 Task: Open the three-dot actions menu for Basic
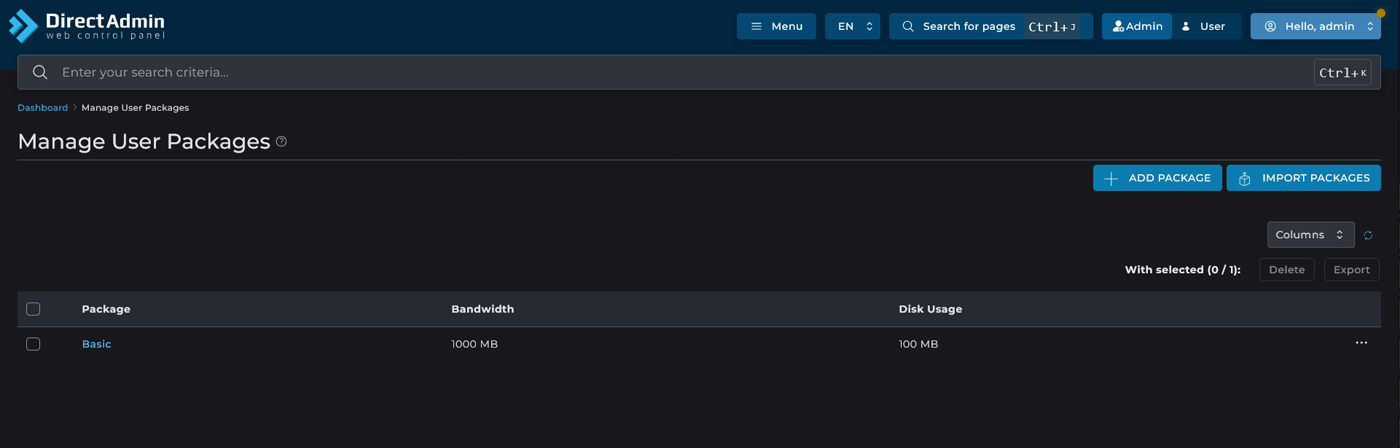1361,343
